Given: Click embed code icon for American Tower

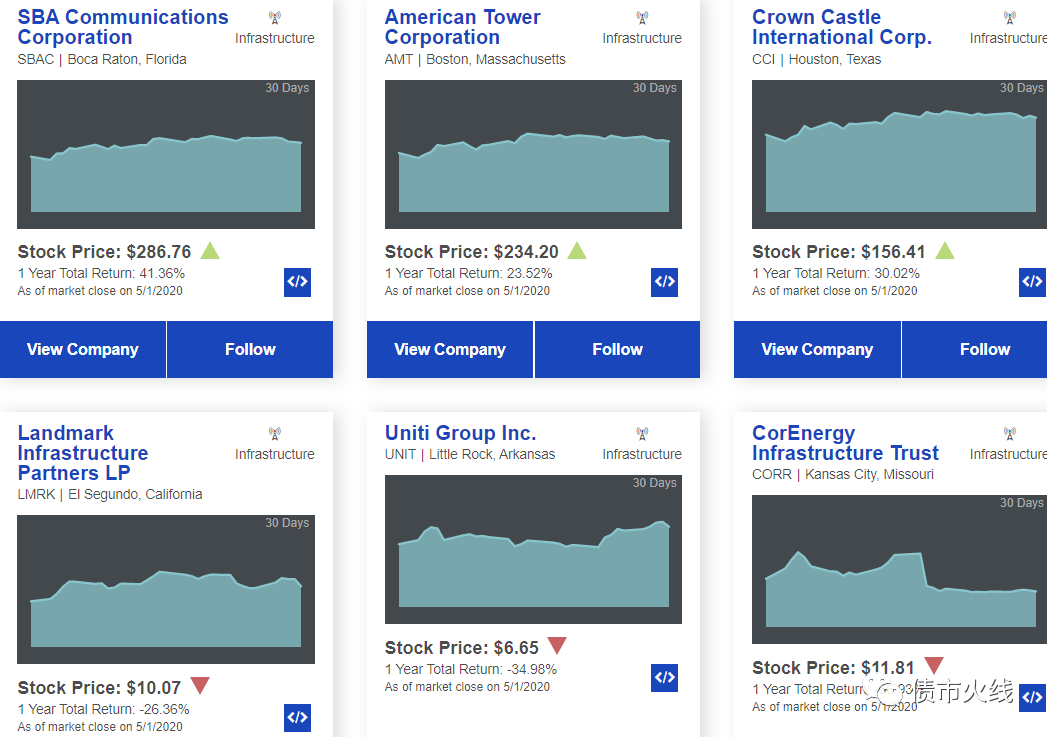Looking at the screenshot, I should point(664,282).
